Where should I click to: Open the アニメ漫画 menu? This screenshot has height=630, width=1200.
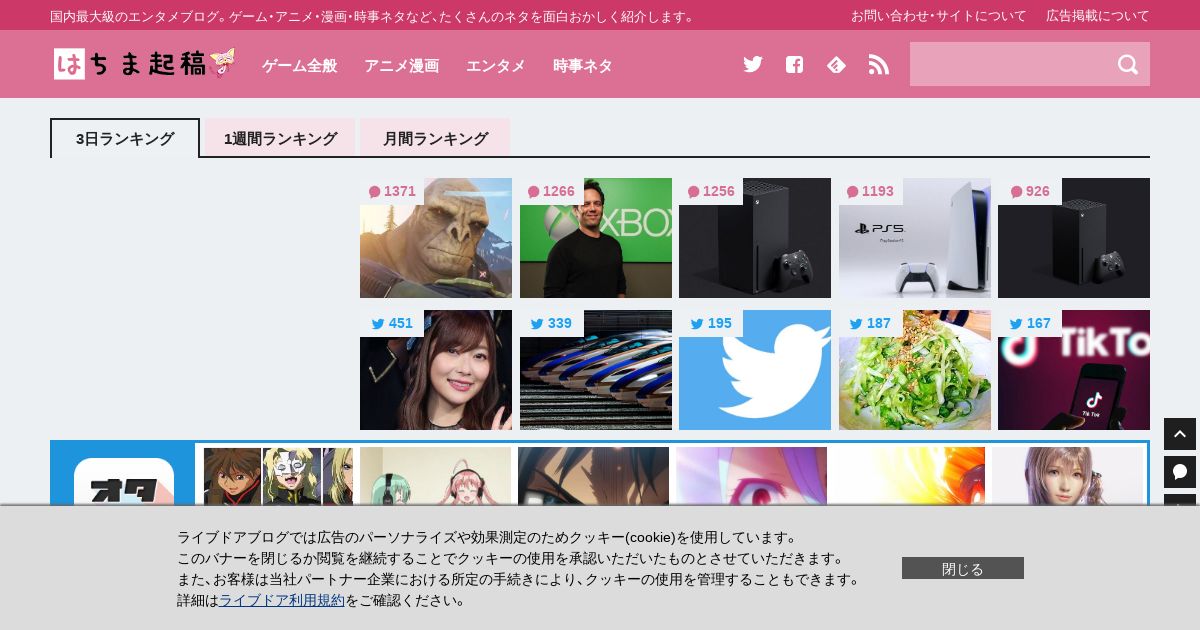[401, 65]
